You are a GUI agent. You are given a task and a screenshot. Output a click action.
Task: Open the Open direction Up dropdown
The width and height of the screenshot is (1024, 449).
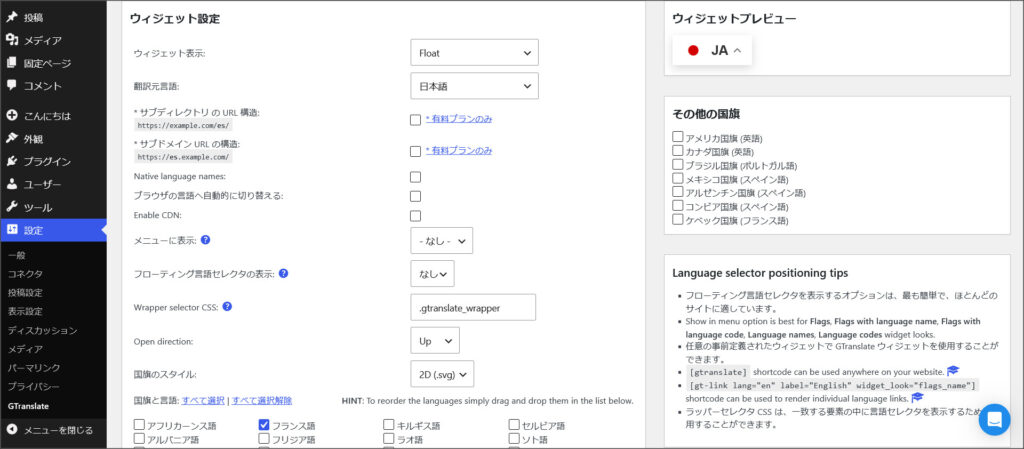[x=435, y=341]
